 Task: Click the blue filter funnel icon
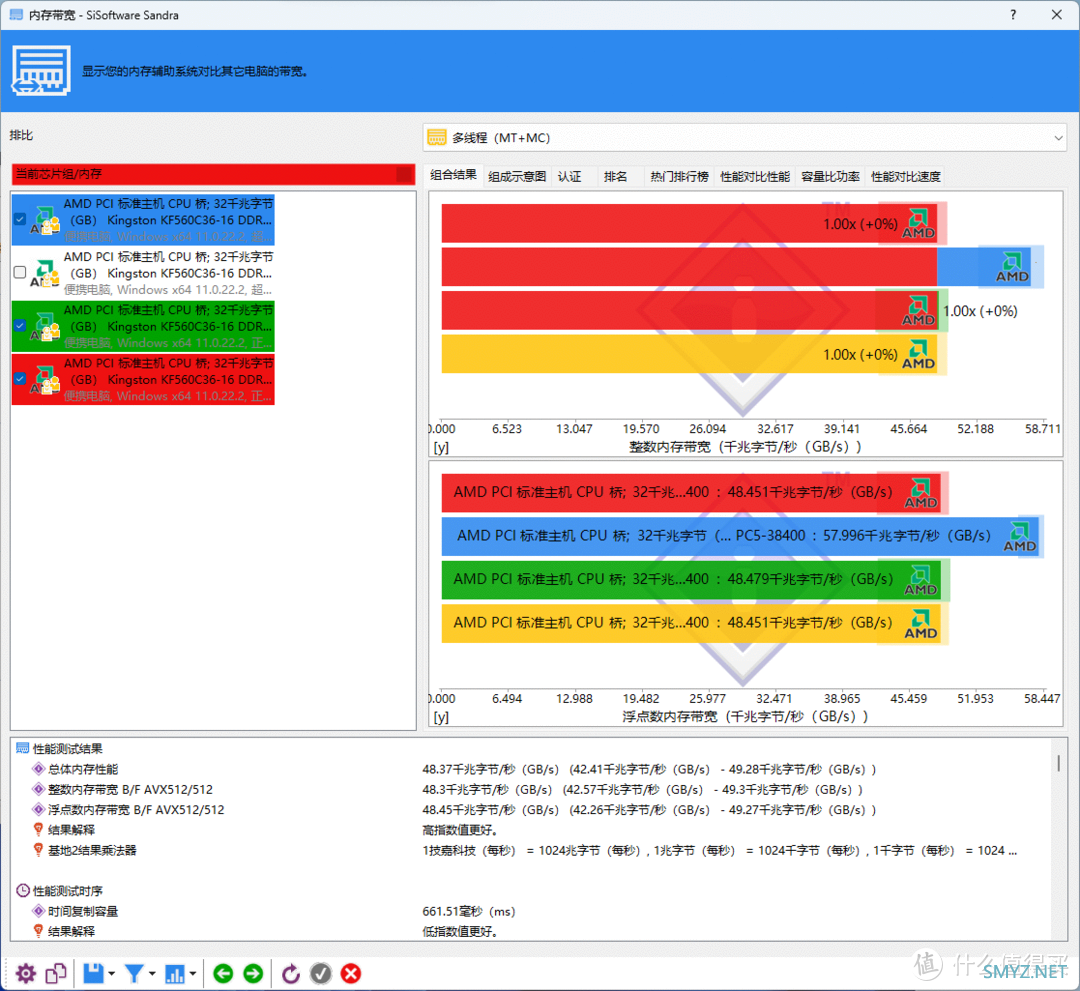point(134,973)
